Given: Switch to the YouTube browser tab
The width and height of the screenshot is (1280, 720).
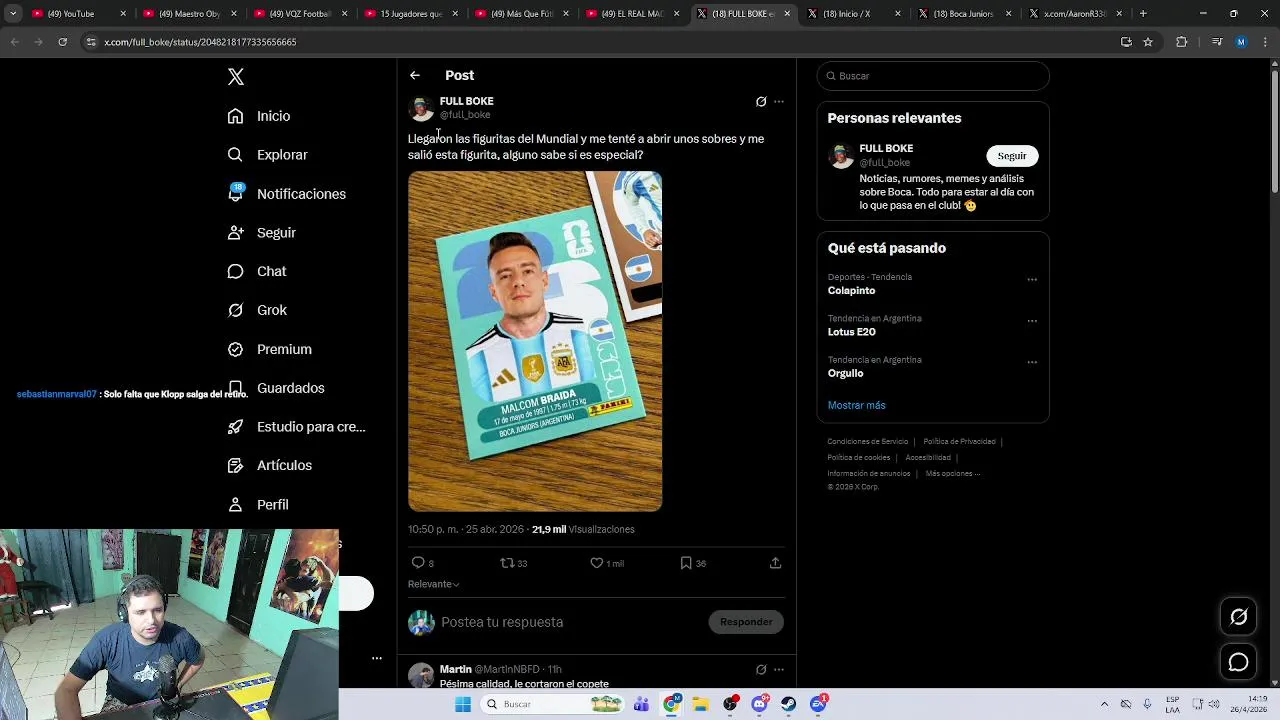Looking at the screenshot, I should (78, 14).
